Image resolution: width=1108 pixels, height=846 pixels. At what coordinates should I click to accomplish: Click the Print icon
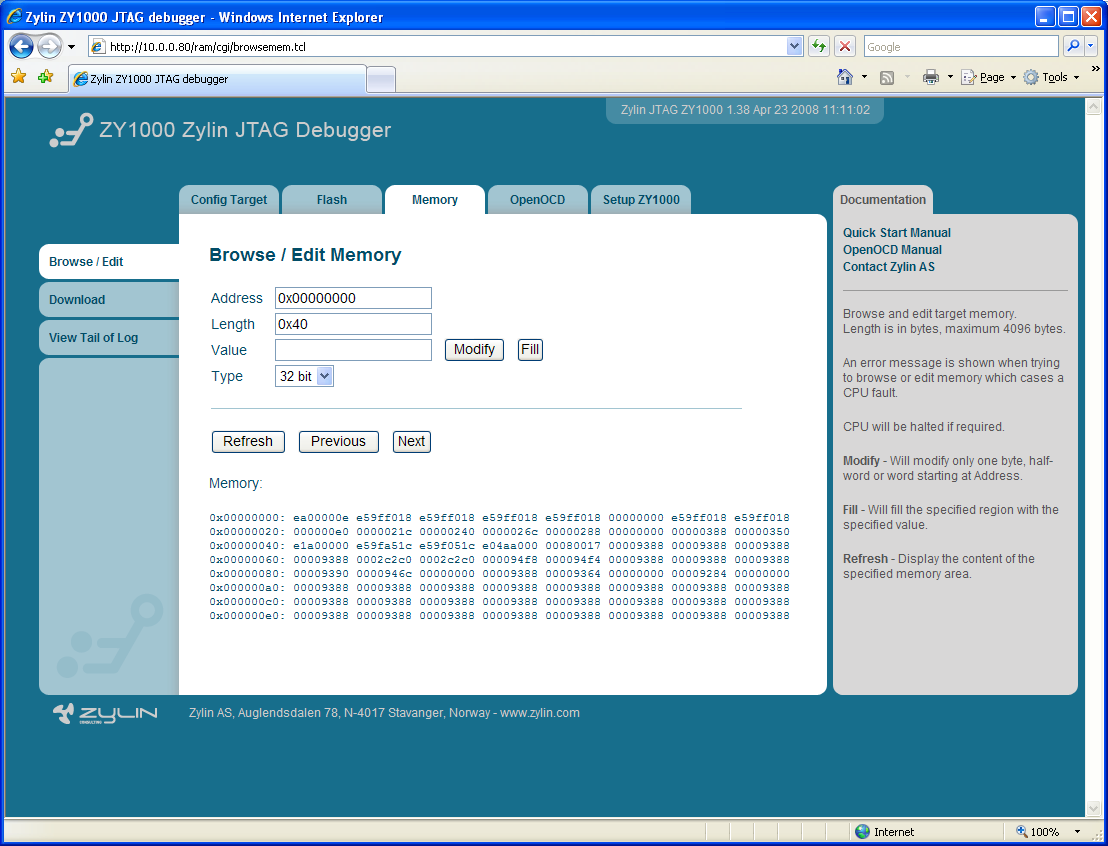pyautogui.click(x=931, y=77)
